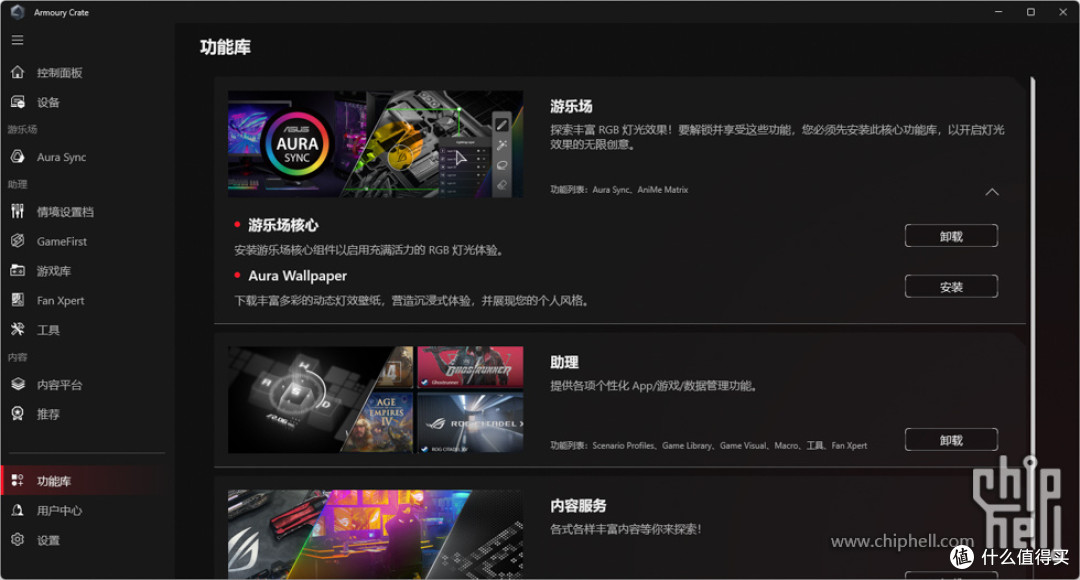Image resolution: width=1080 pixels, height=580 pixels.
Task: Click the GameFirst sidebar icon
Action: [18, 240]
